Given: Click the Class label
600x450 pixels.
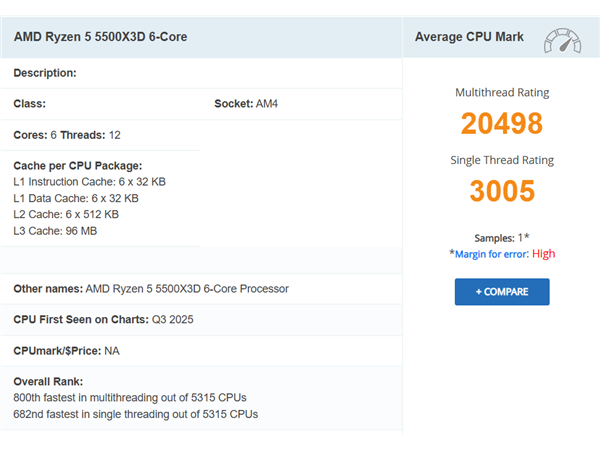Looking at the screenshot, I should point(29,104).
